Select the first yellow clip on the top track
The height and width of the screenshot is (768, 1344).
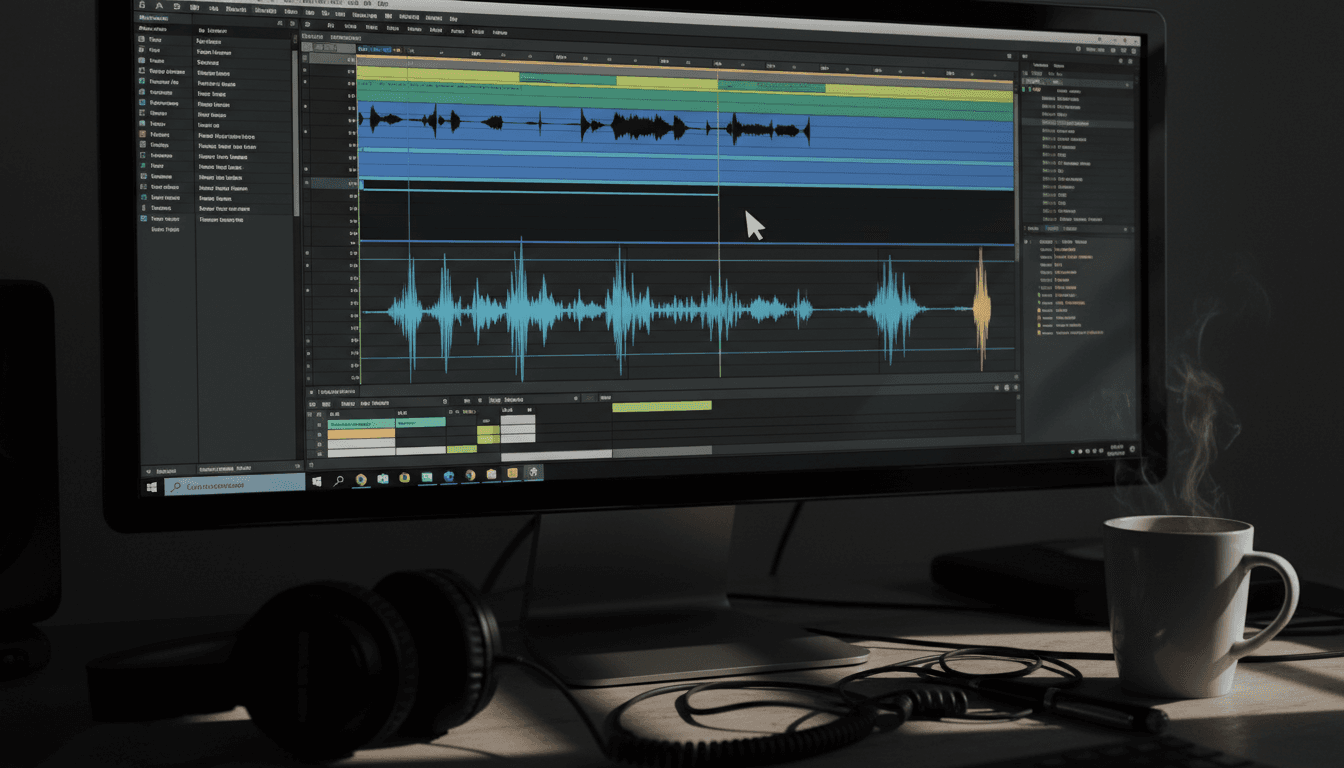click(x=438, y=76)
